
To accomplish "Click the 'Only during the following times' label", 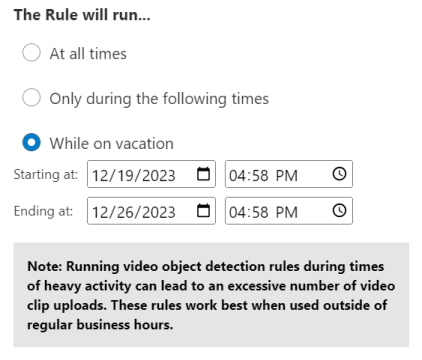I will (x=159, y=99).
